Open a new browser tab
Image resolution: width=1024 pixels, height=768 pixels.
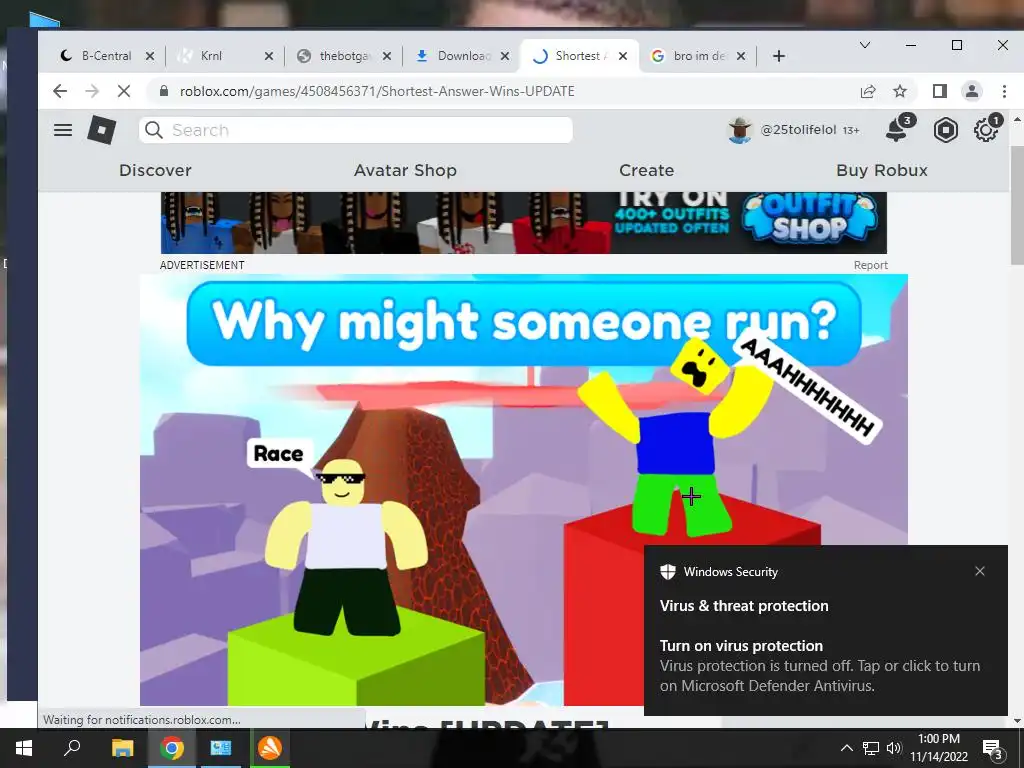click(778, 56)
